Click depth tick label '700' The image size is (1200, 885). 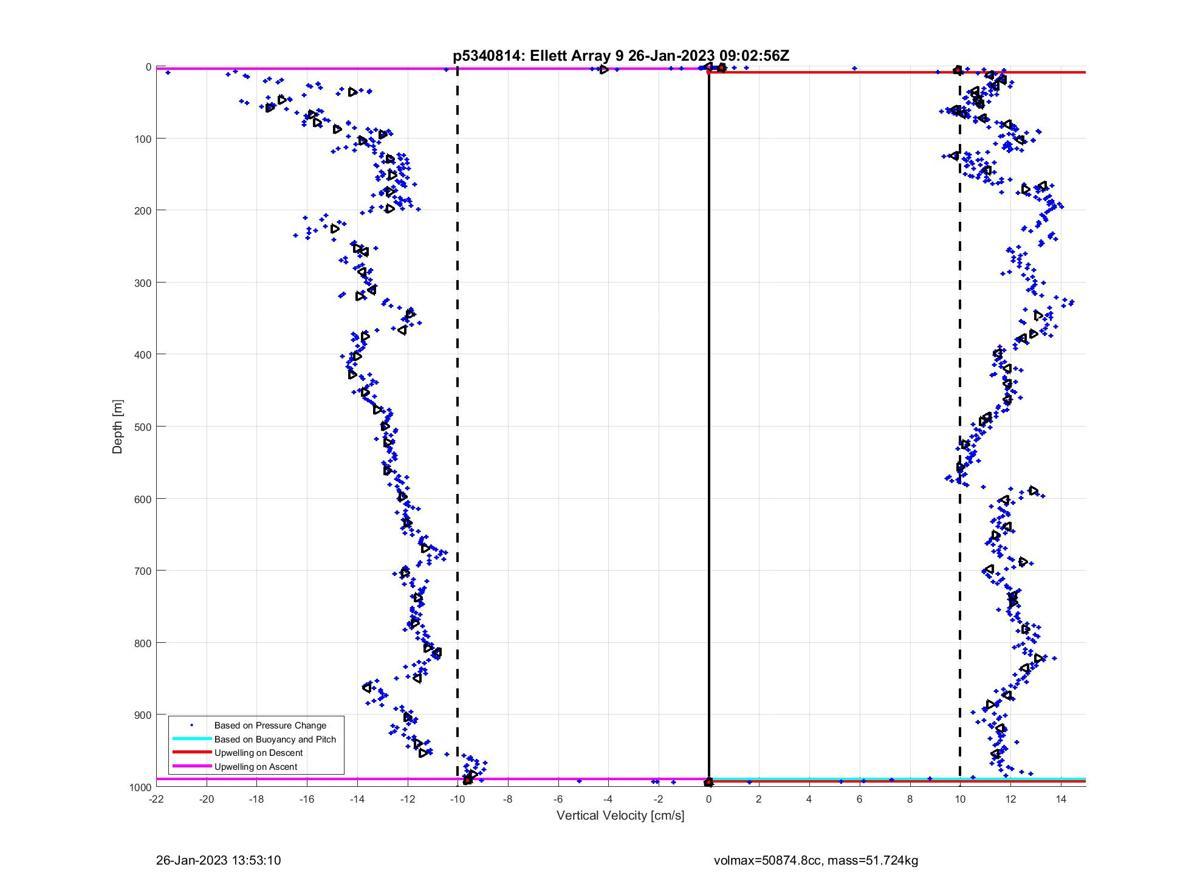click(142, 571)
